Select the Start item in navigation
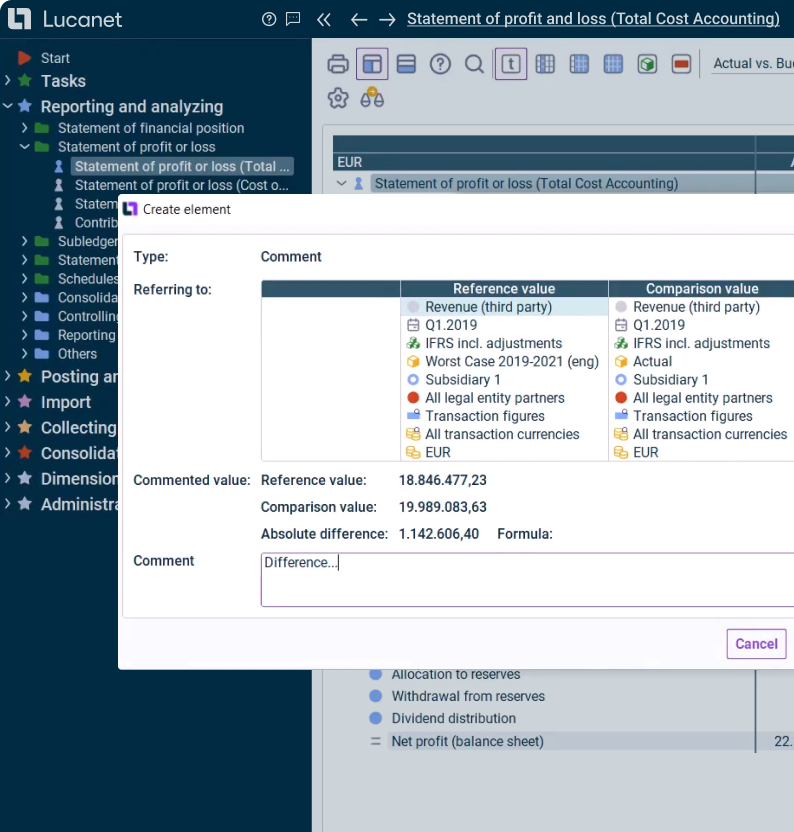Screen dimensions: 794x832 [55, 58]
